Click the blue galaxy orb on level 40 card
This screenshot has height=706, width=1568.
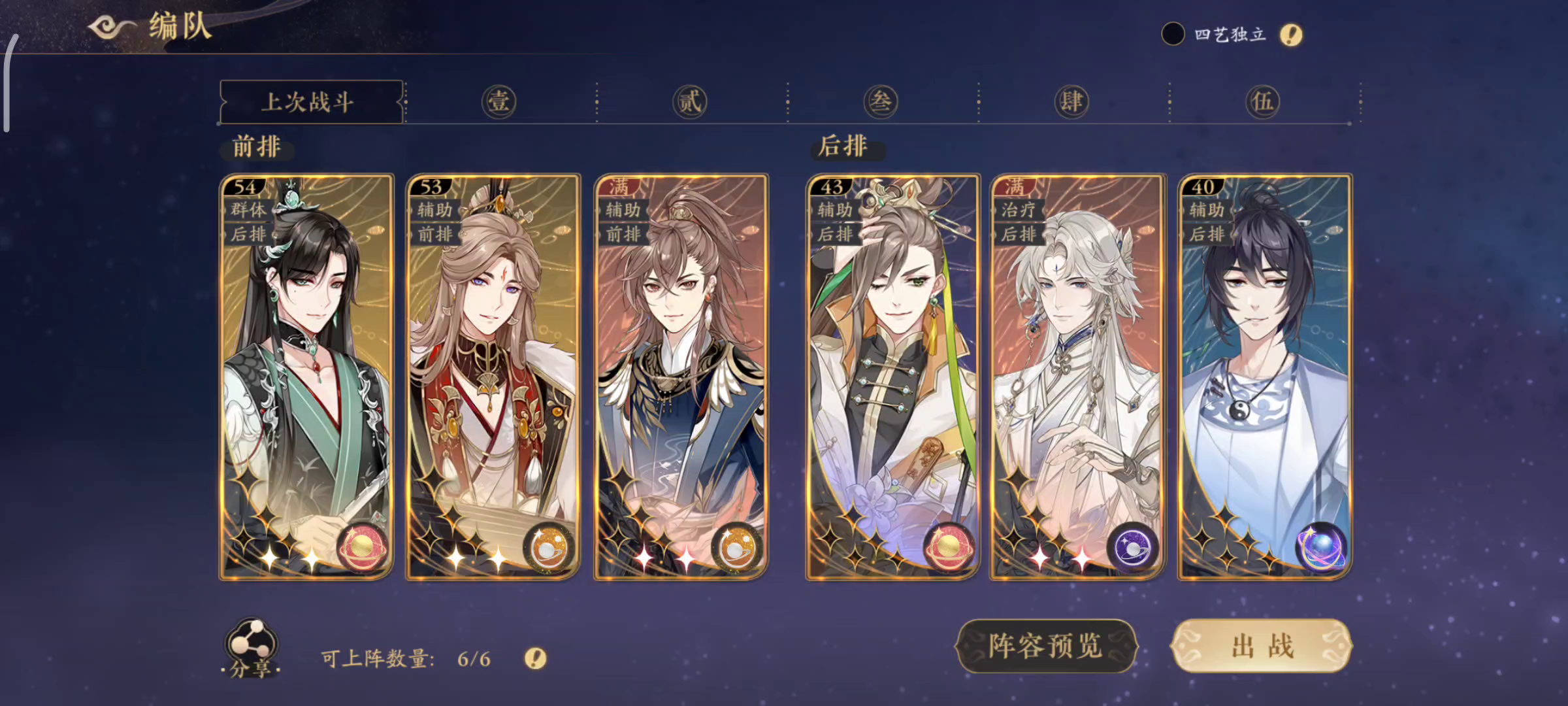click(1322, 548)
